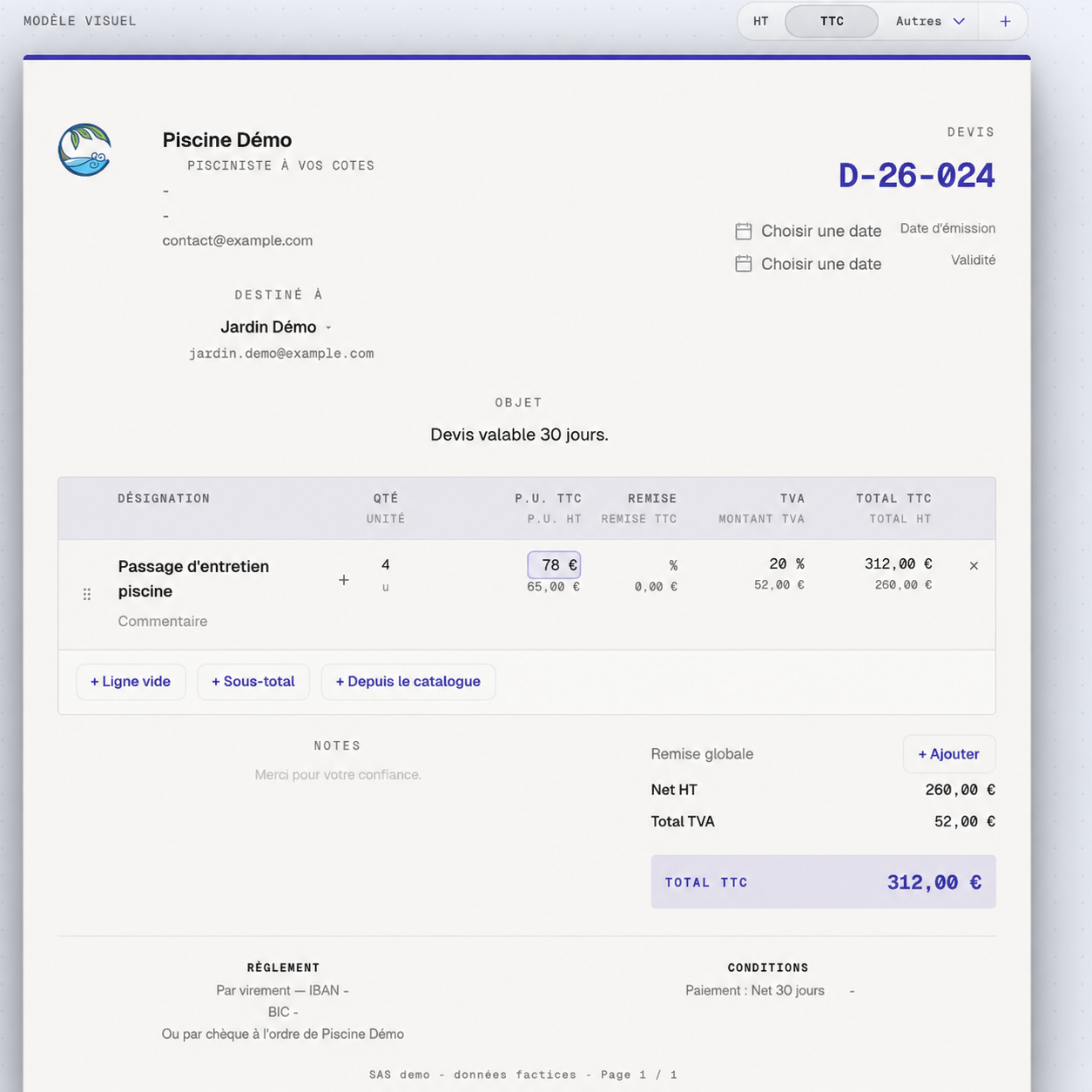
Task: Click the calendar icon for Validité
Action: [743, 264]
